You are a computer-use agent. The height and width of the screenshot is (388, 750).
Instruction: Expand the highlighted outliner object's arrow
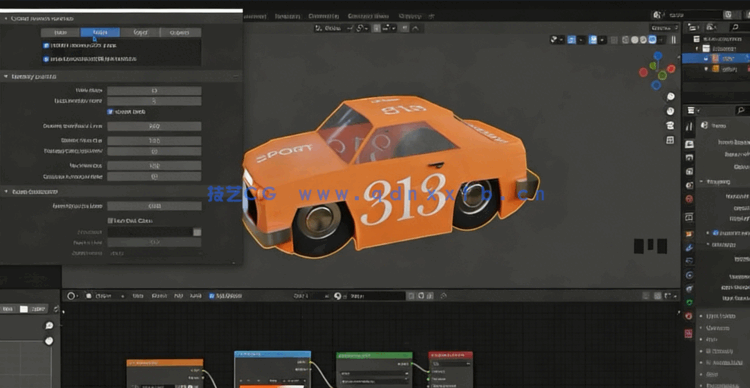[x=706, y=58]
